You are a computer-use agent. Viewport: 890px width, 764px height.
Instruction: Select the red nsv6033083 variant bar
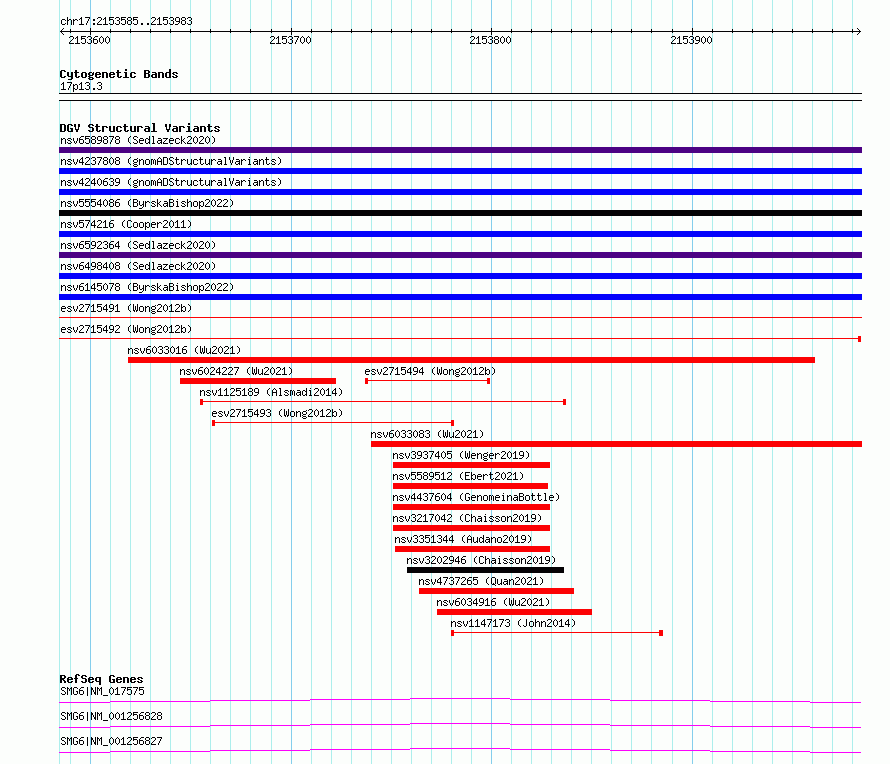click(616, 444)
